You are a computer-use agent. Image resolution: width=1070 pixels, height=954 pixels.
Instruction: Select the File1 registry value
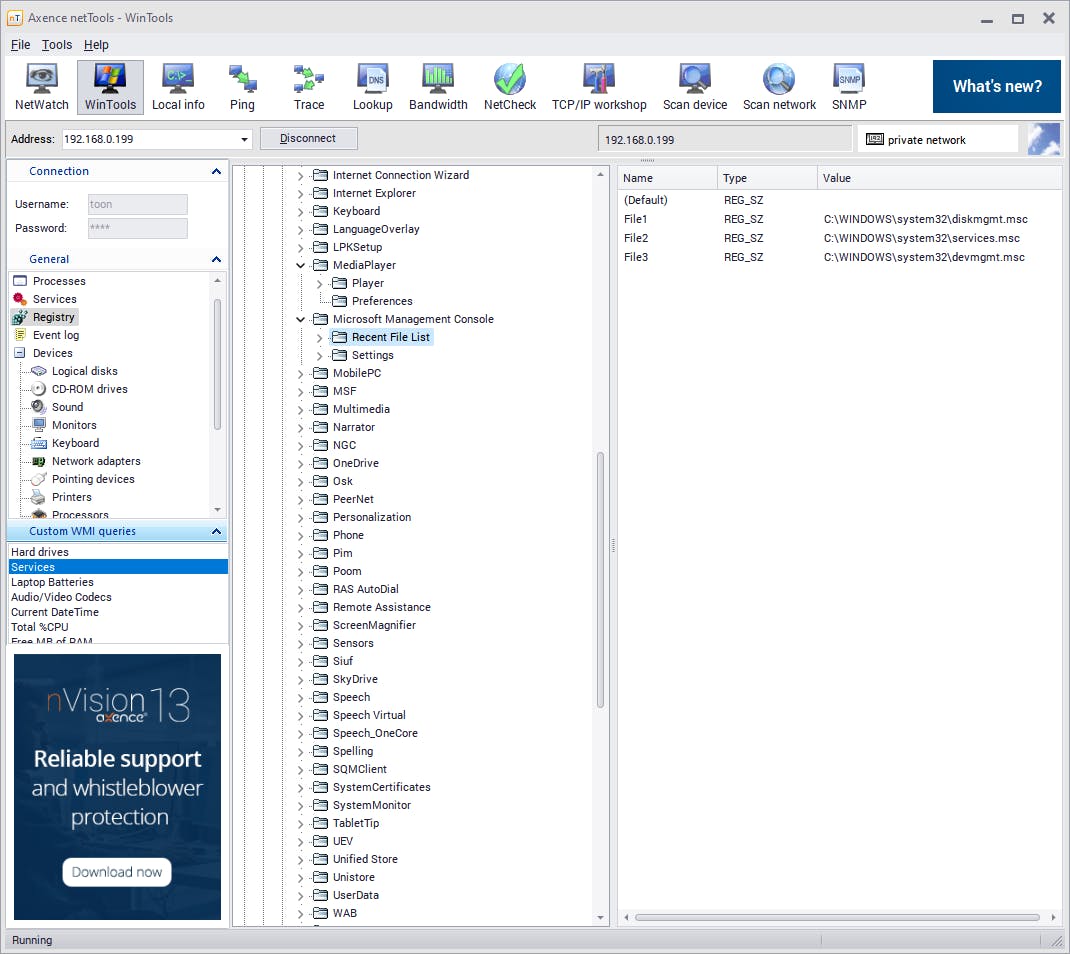pyautogui.click(x=635, y=219)
